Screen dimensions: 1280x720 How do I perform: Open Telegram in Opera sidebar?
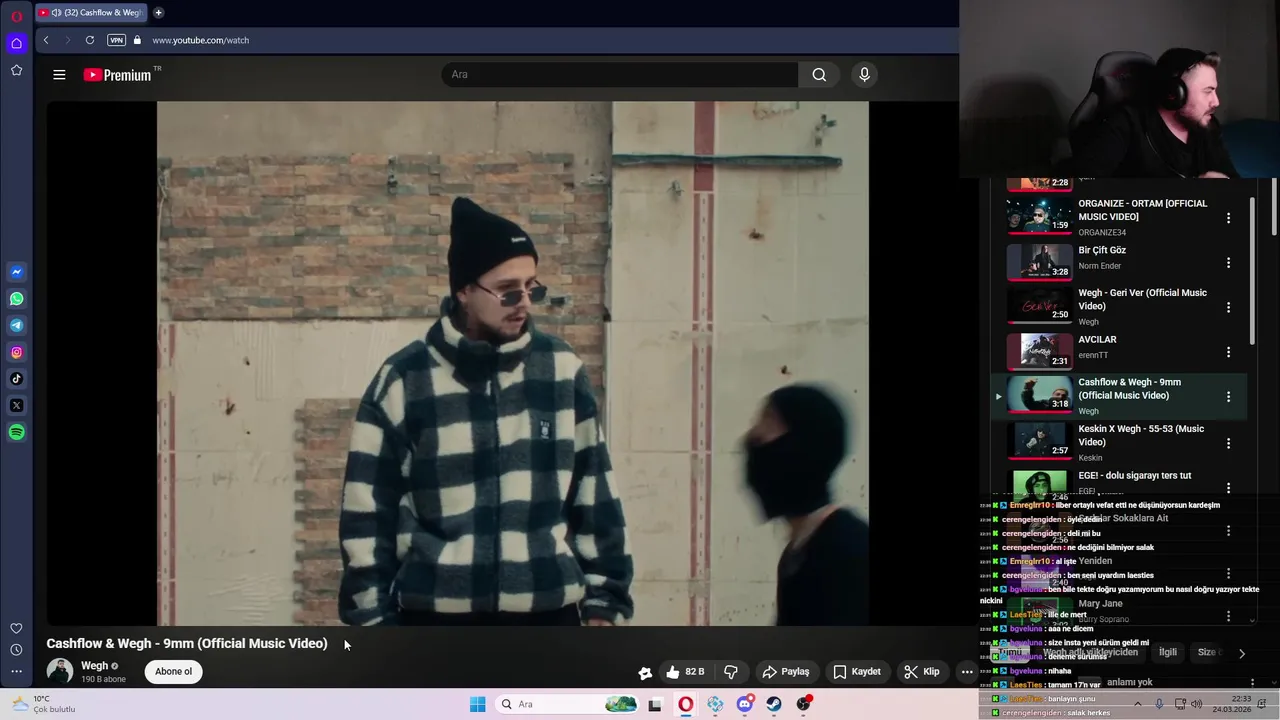pyautogui.click(x=16, y=325)
